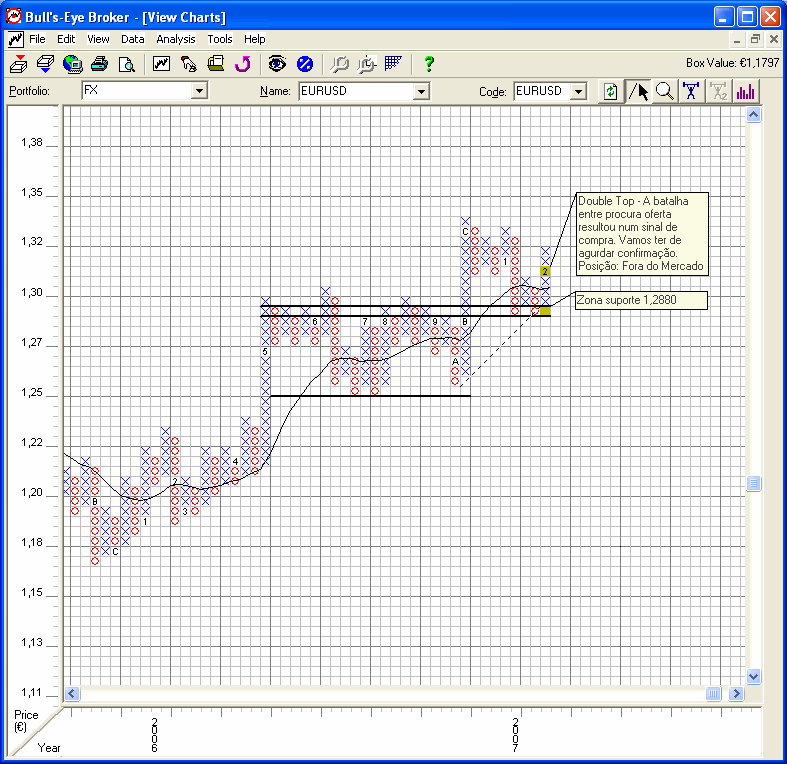The height and width of the screenshot is (764, 787).
Task: Click the Bull's-Eye Broker title bar logo
Action: click(14, 16)
